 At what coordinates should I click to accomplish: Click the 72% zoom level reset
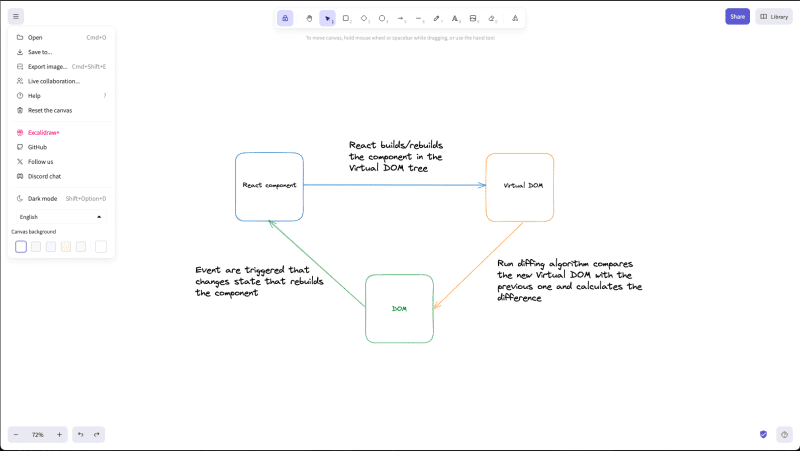click(38, 435)
